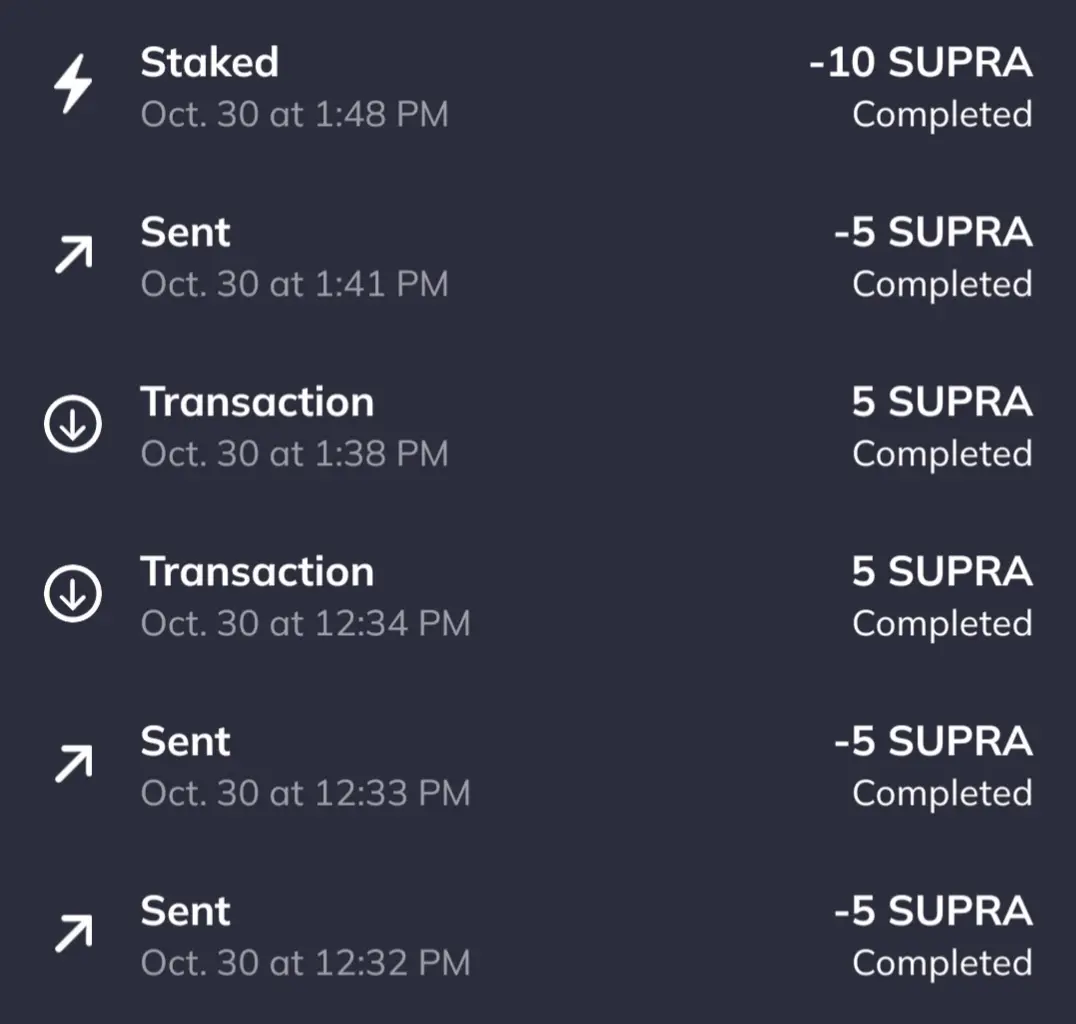The width and height of the screenshot is (1076, 1024).
Task: Click the -10 SUPRA staked amount
Action: tap(920, 63)
